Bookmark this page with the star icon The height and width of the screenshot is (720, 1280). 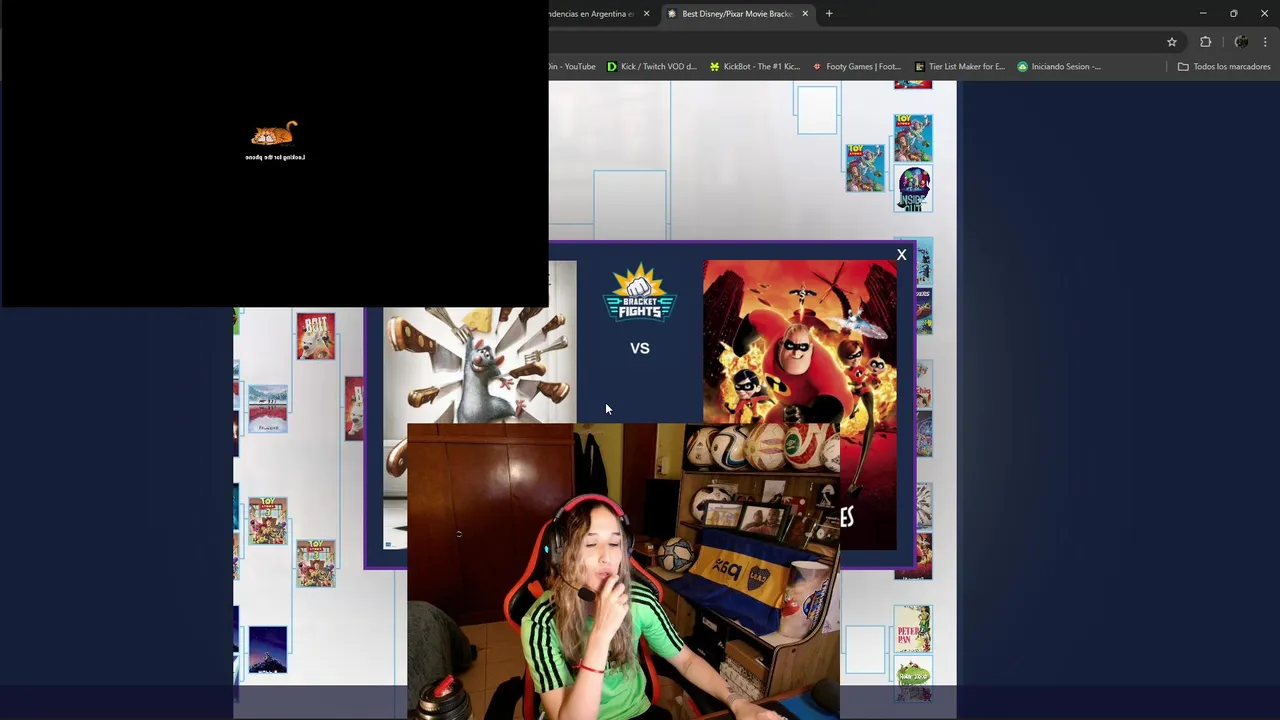pos(1172,42)
